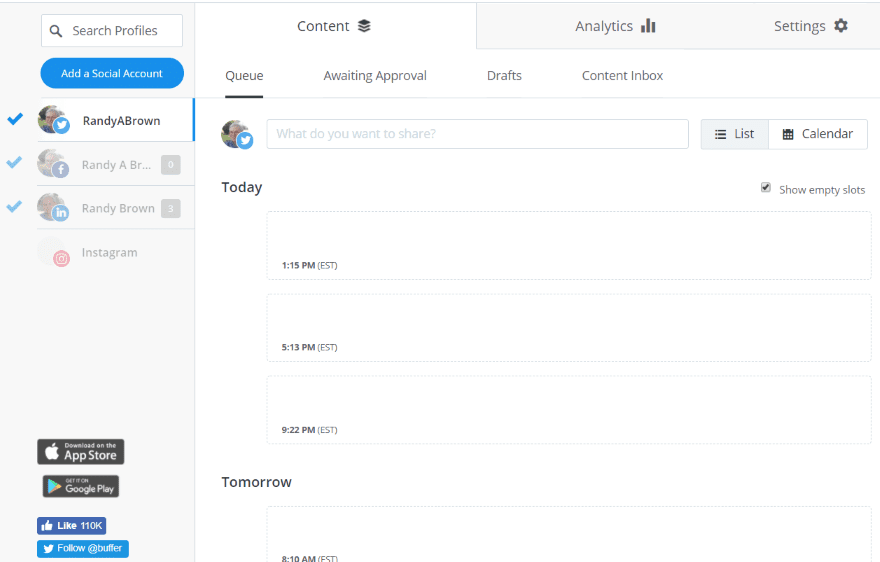Click Randy Brown LinkedIn avatar

click(53, 207)
